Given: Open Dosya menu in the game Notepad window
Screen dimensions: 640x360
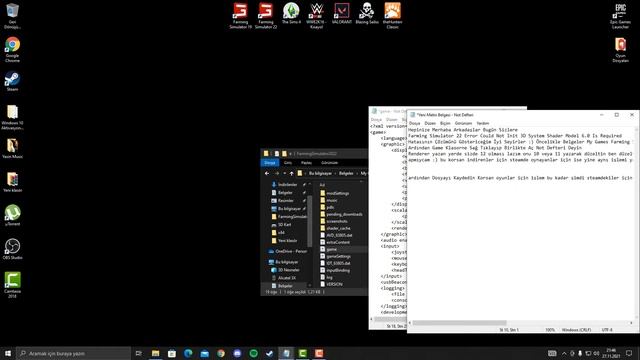Looking at the screenshot, I should click(x=376, y=120).
